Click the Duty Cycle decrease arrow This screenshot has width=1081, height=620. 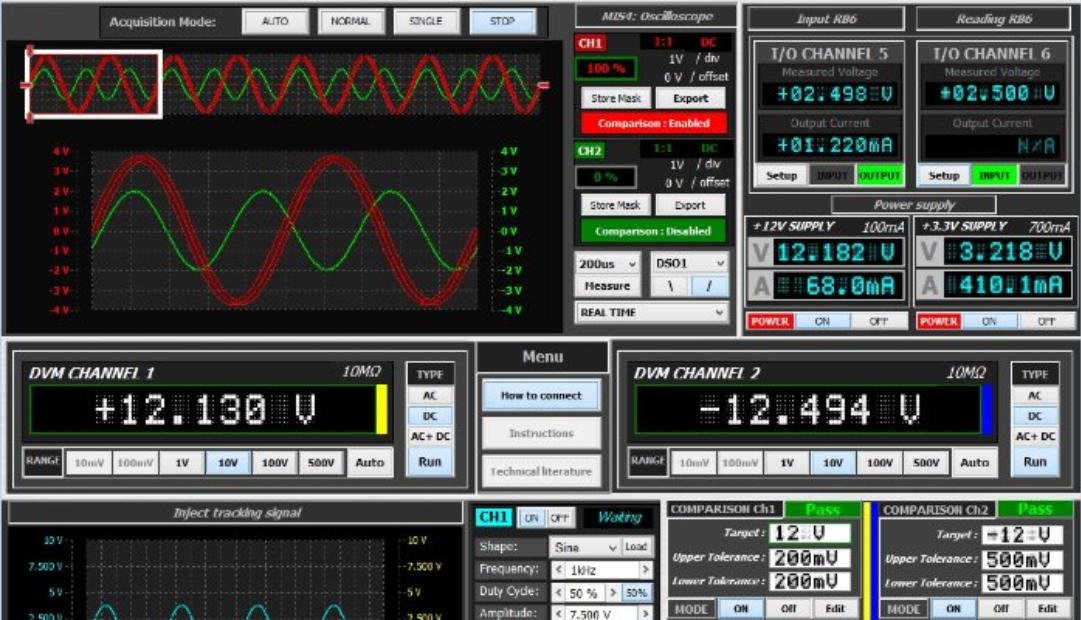click(x=558, y=593)
